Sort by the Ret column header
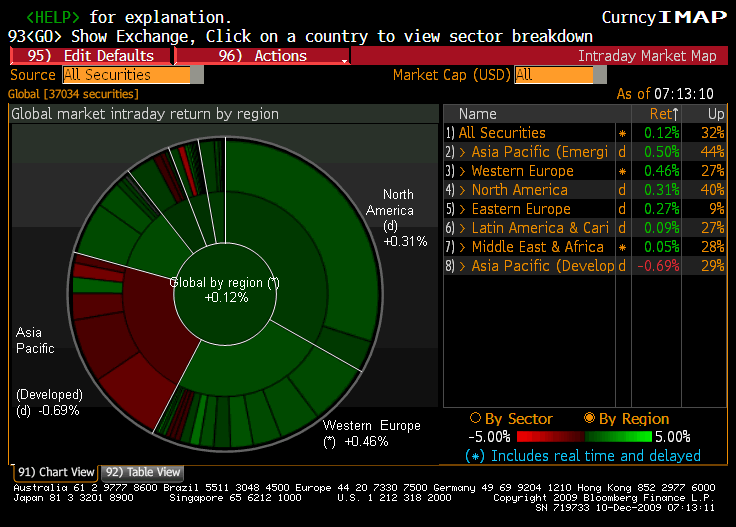The width and height of the screenshot is (736, 527). pos(659,114)
